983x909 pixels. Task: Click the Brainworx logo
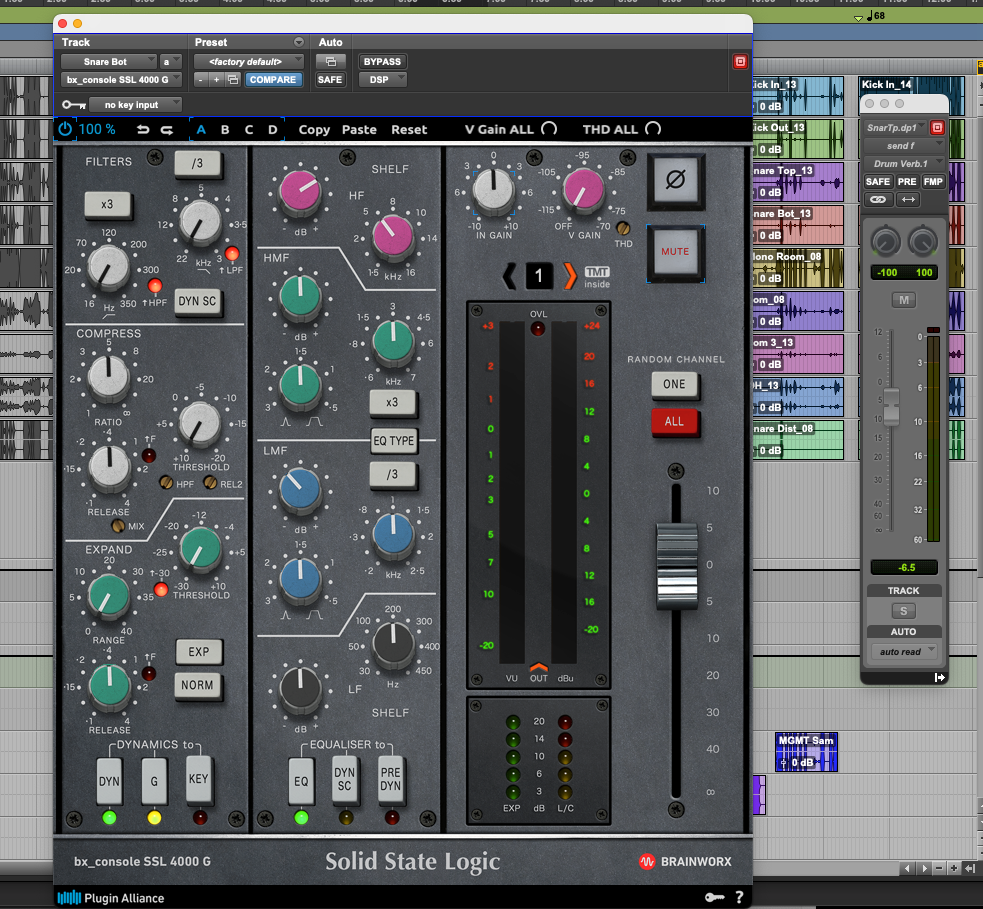[x=685, y=861]
